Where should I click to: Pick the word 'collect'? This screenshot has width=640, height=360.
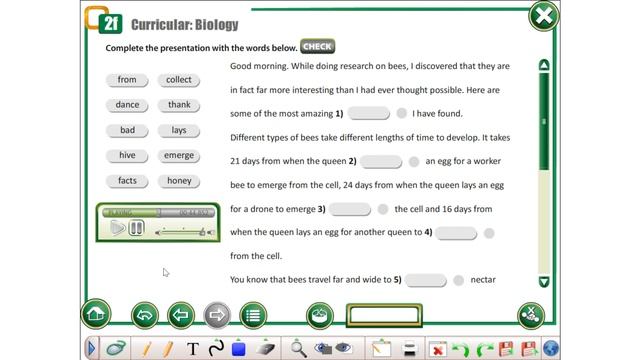click(x=179, y=80)
